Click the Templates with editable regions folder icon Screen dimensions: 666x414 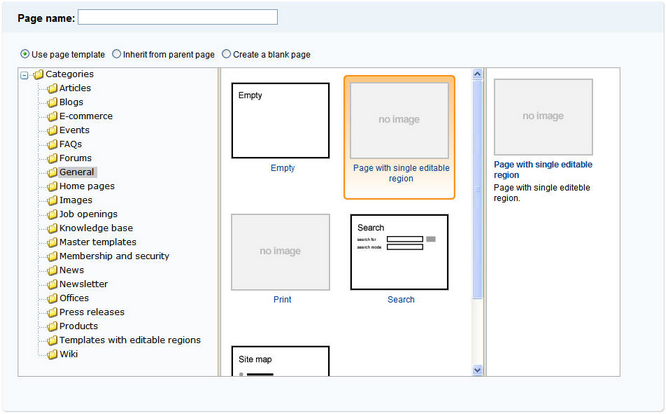click(x=52, y=341)
